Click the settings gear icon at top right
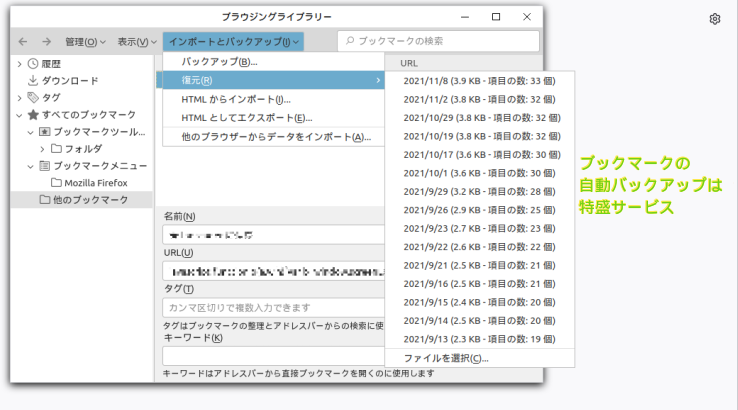This screenshot has height=410, width=738. click(x=715, y=19)
